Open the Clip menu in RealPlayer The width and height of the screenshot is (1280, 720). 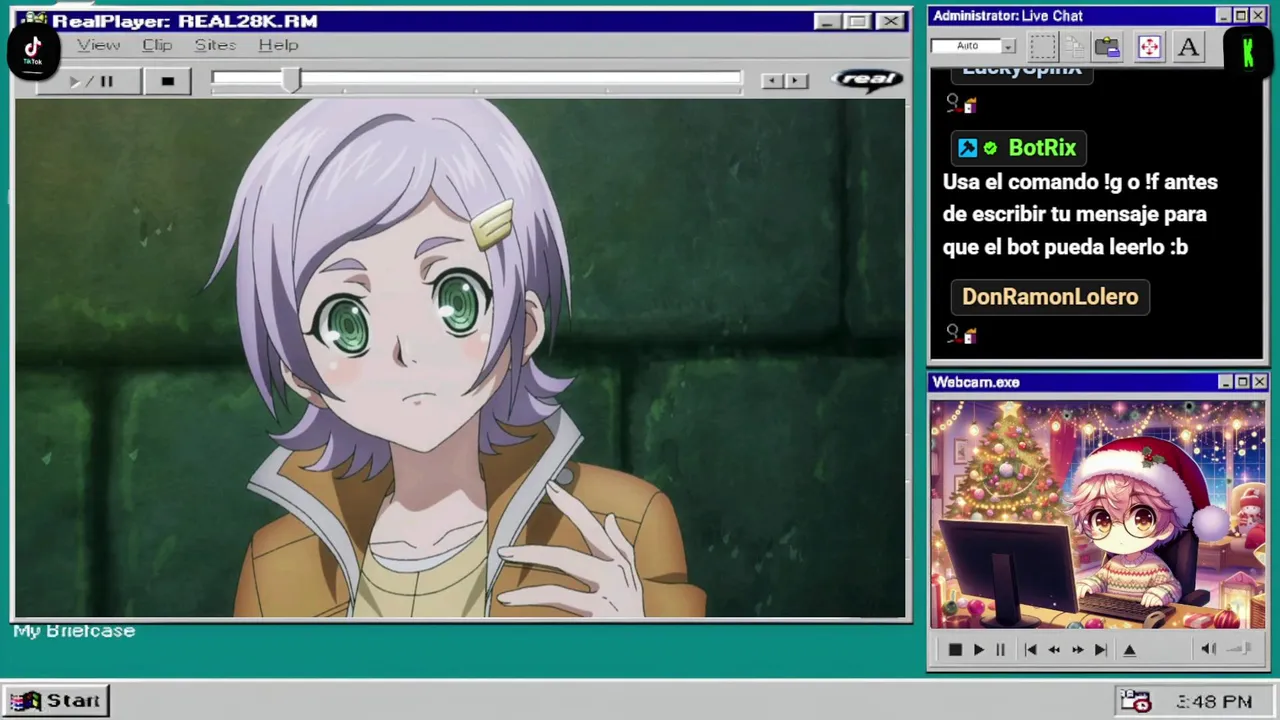click(x=157, y=45)
